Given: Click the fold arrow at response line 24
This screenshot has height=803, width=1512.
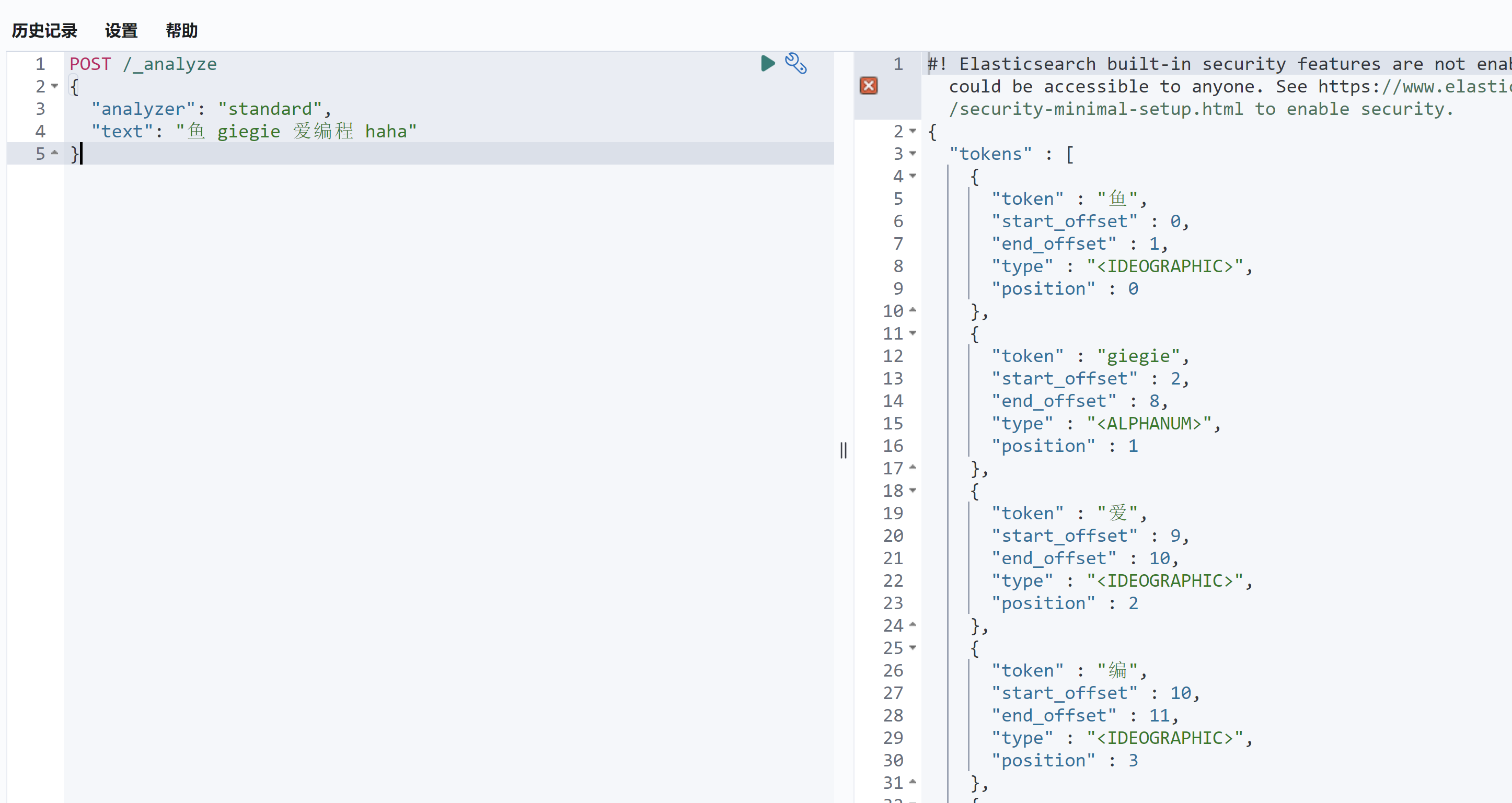Looking at the screenshot, I should coord(913,625).
